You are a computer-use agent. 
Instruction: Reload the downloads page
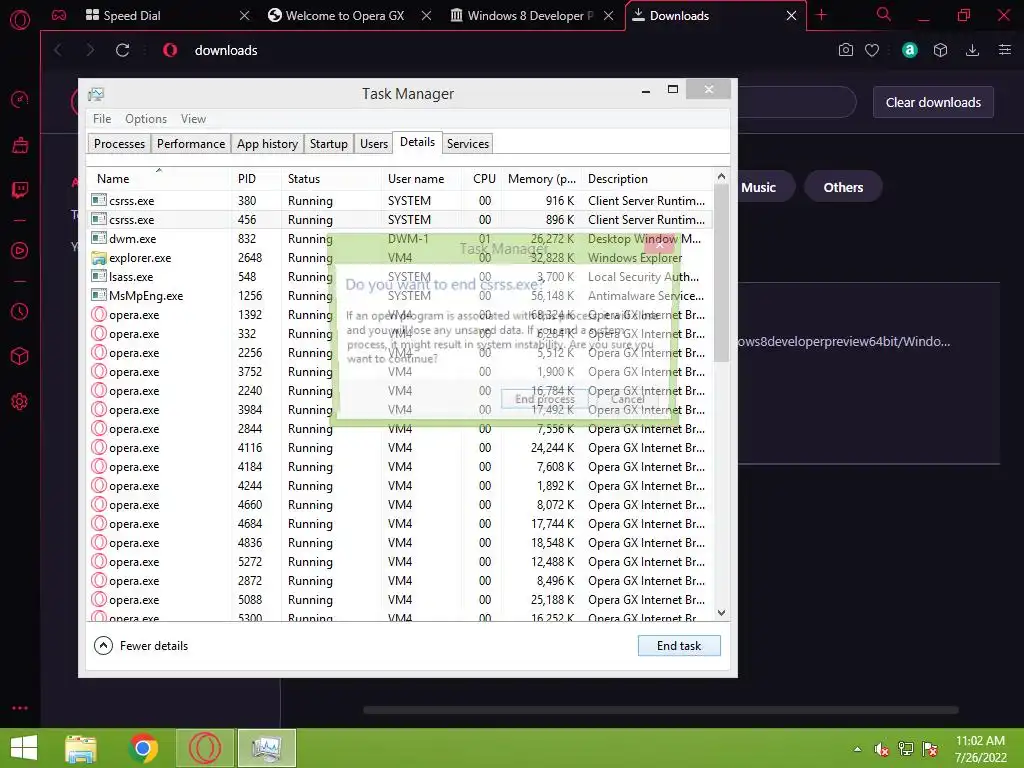coord(122,50)
